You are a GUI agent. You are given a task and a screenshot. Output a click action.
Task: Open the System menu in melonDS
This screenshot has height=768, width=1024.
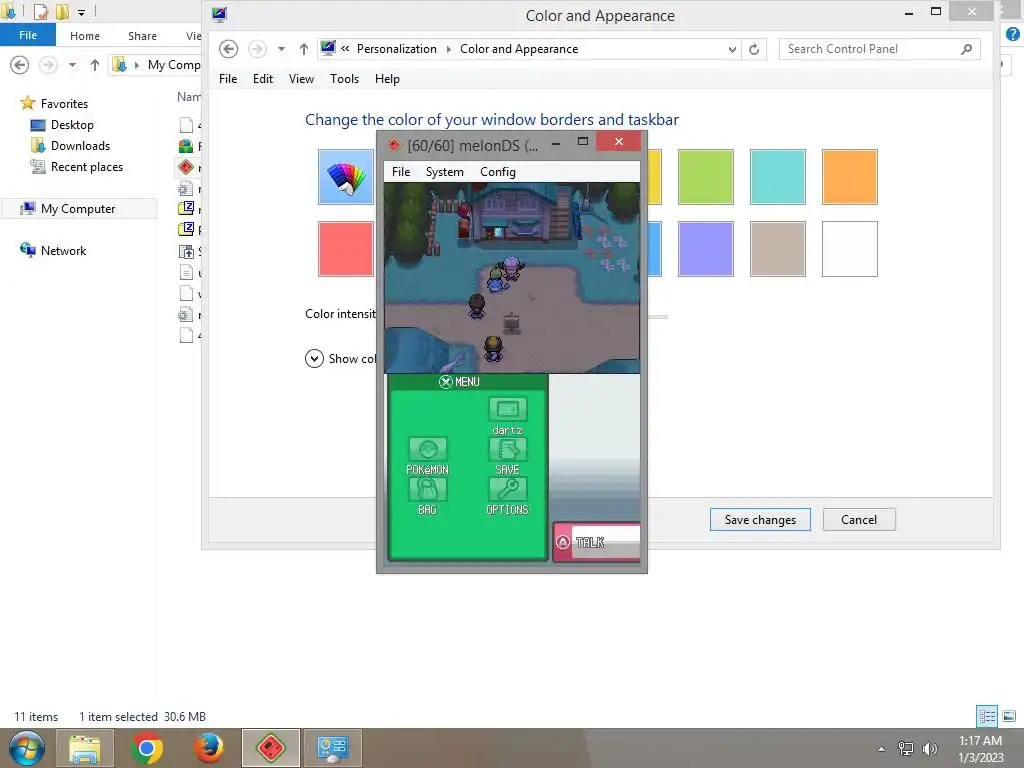pyautogui.click(x=445, y=172)
